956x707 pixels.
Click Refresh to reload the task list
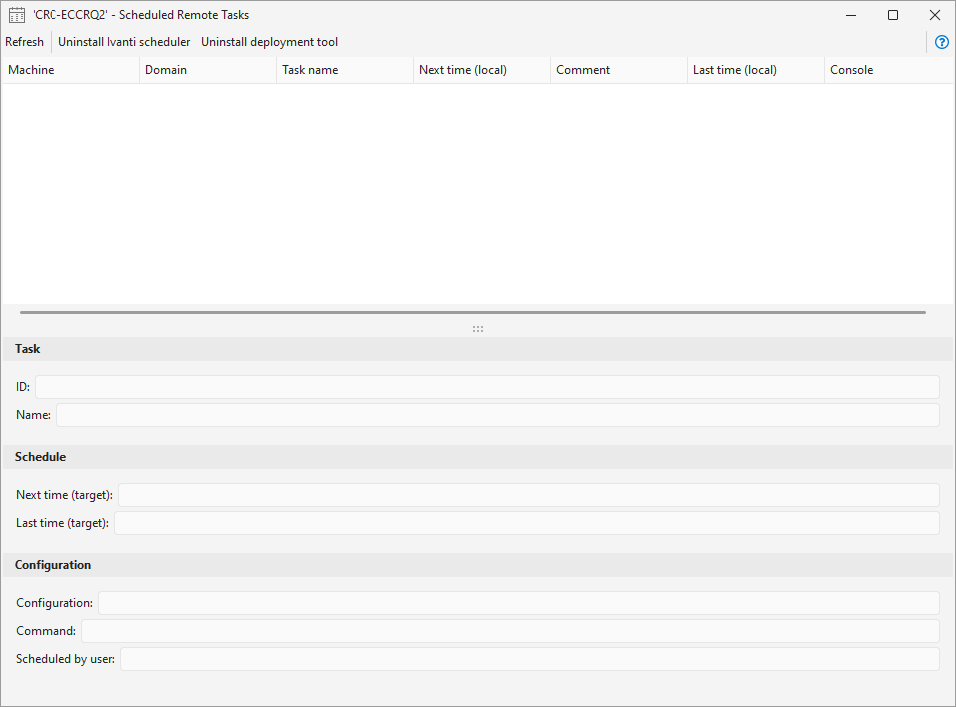(x=24, y=42)
